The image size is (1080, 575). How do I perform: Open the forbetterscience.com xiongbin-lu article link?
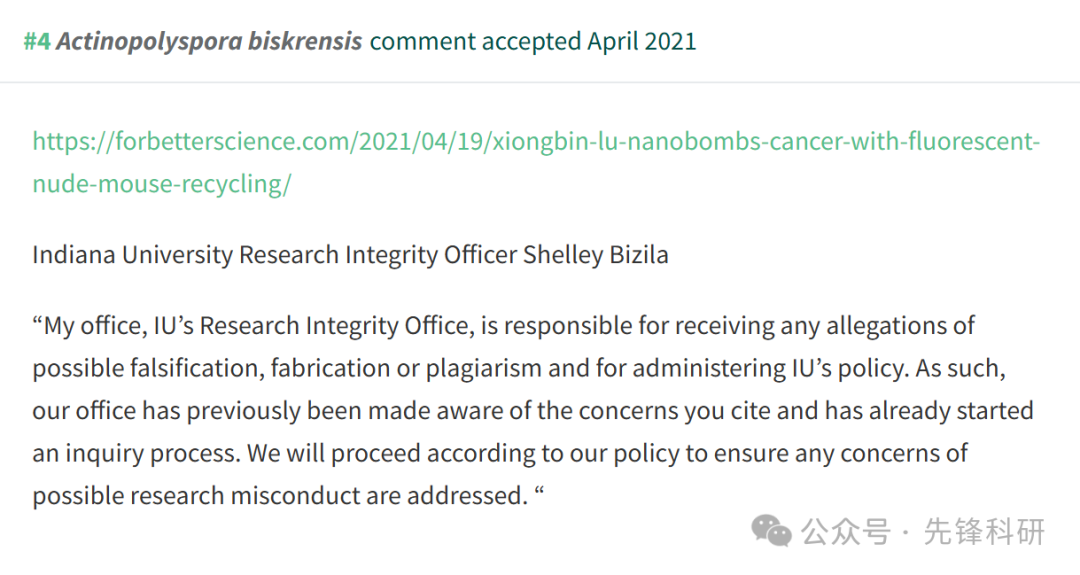pos(536,163)
